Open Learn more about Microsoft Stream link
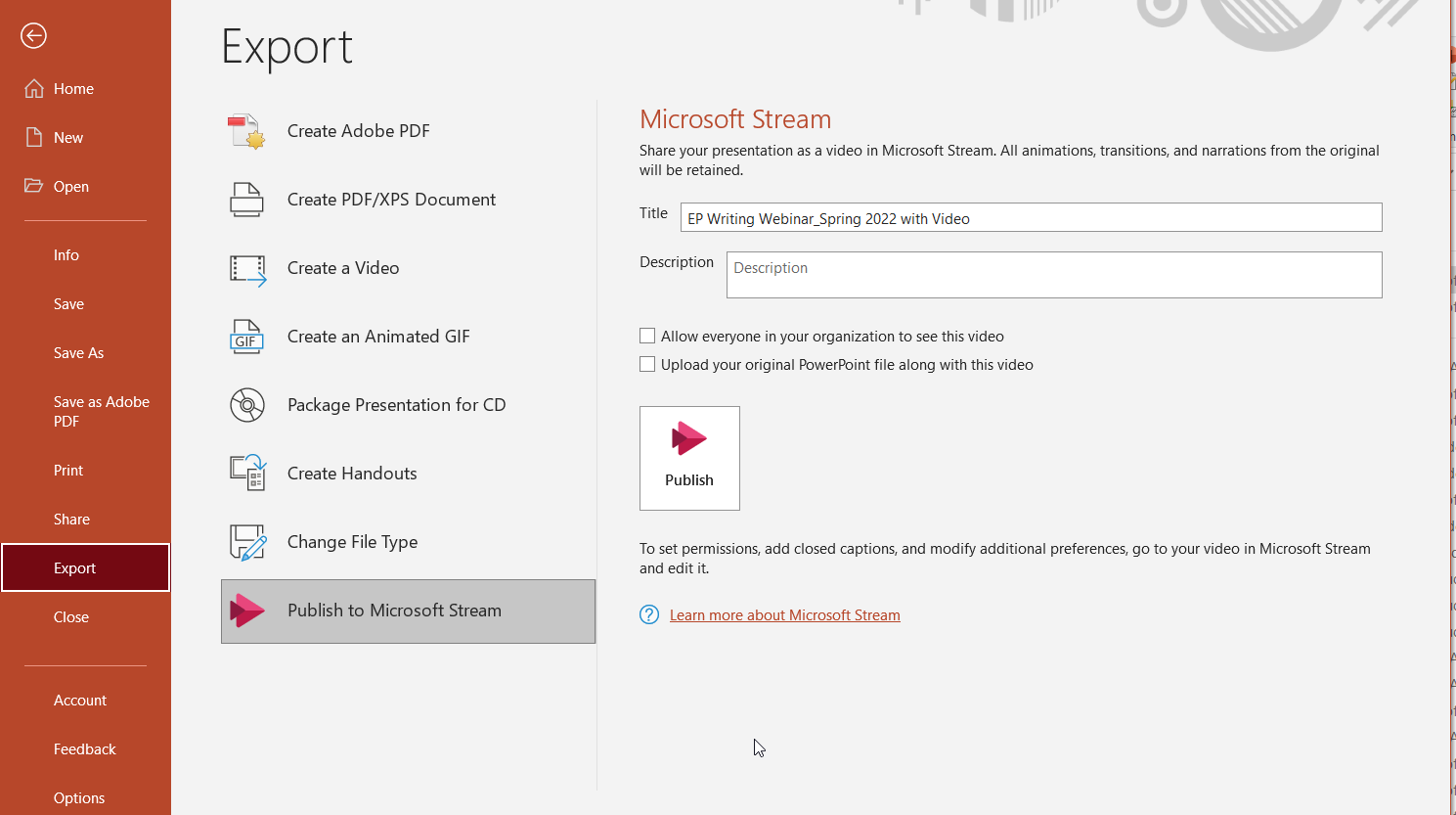This screenshot has height=815, width=1456. pos(784,614)
